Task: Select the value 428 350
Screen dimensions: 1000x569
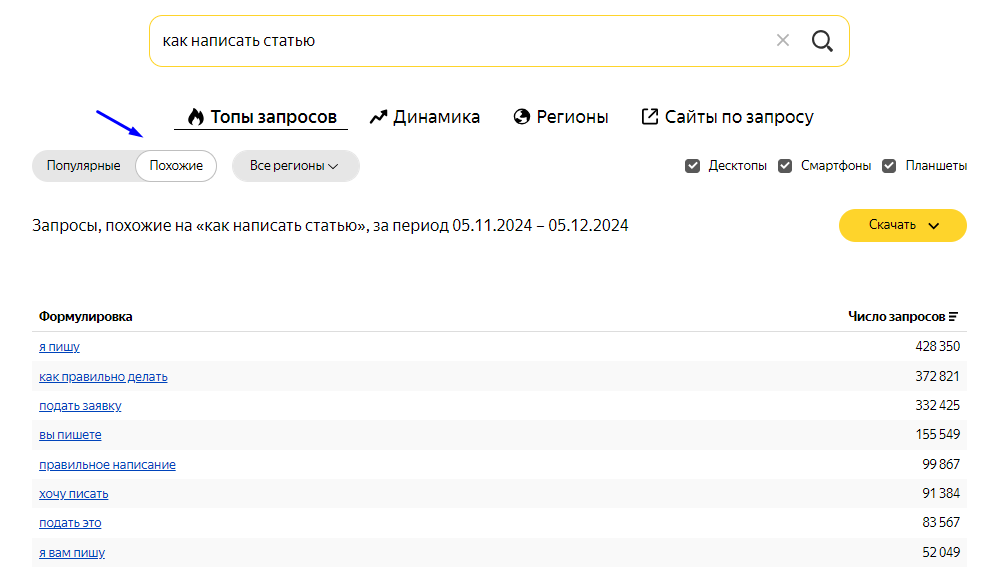Action: point(938,346)
